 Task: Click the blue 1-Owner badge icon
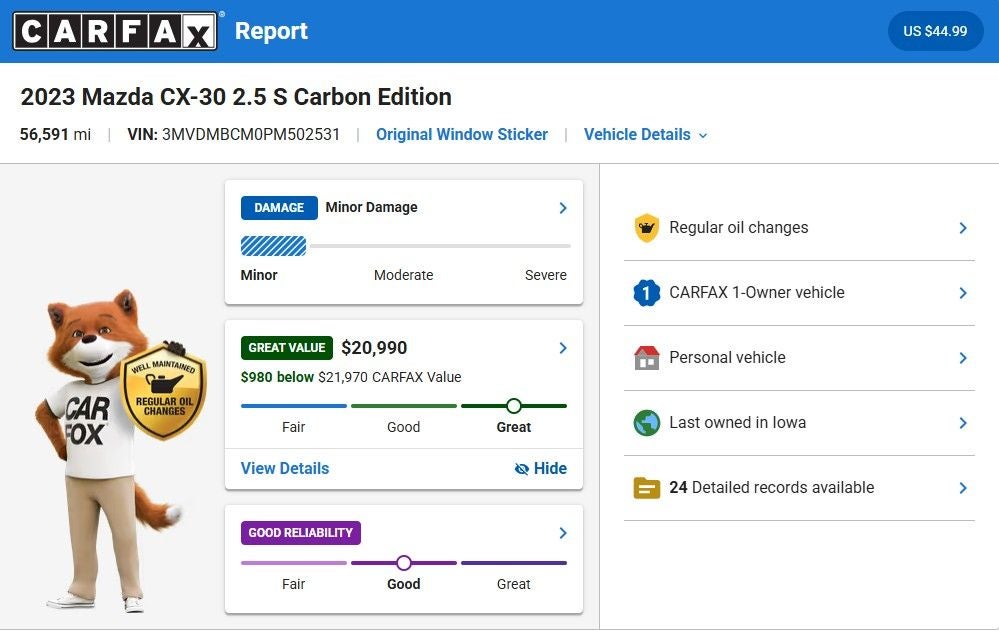click(647, 293)
